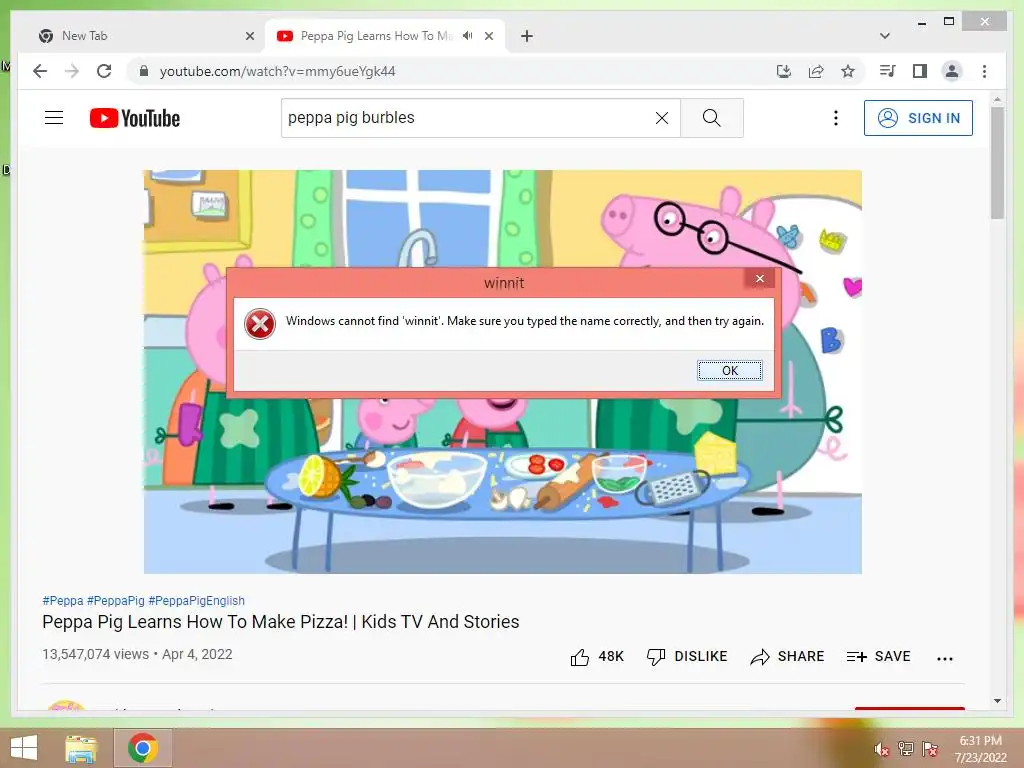Open Chrome media controls icon

pos(888,71)
